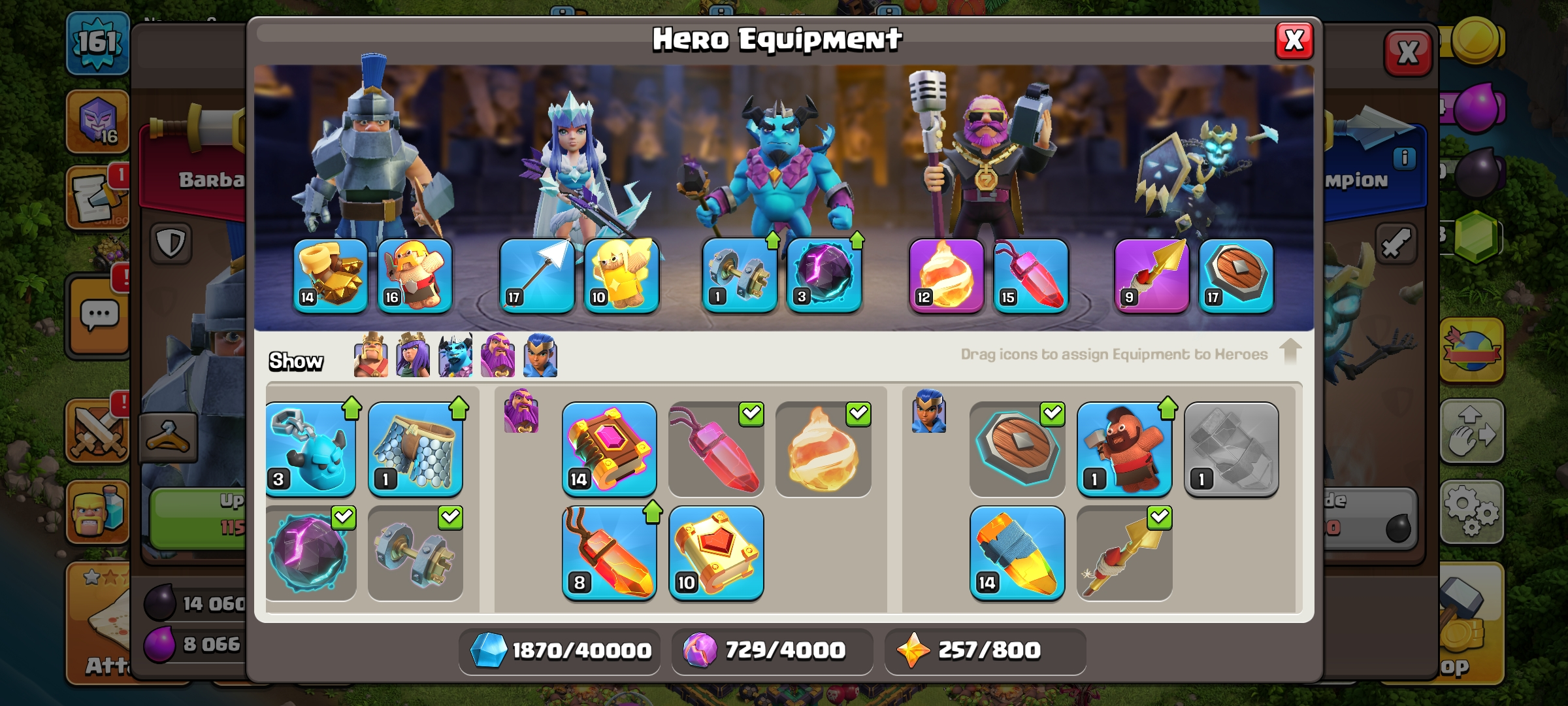Select the level 14 Eternal Tome in inventory
Screen dimensions: 1568x706
609,449
